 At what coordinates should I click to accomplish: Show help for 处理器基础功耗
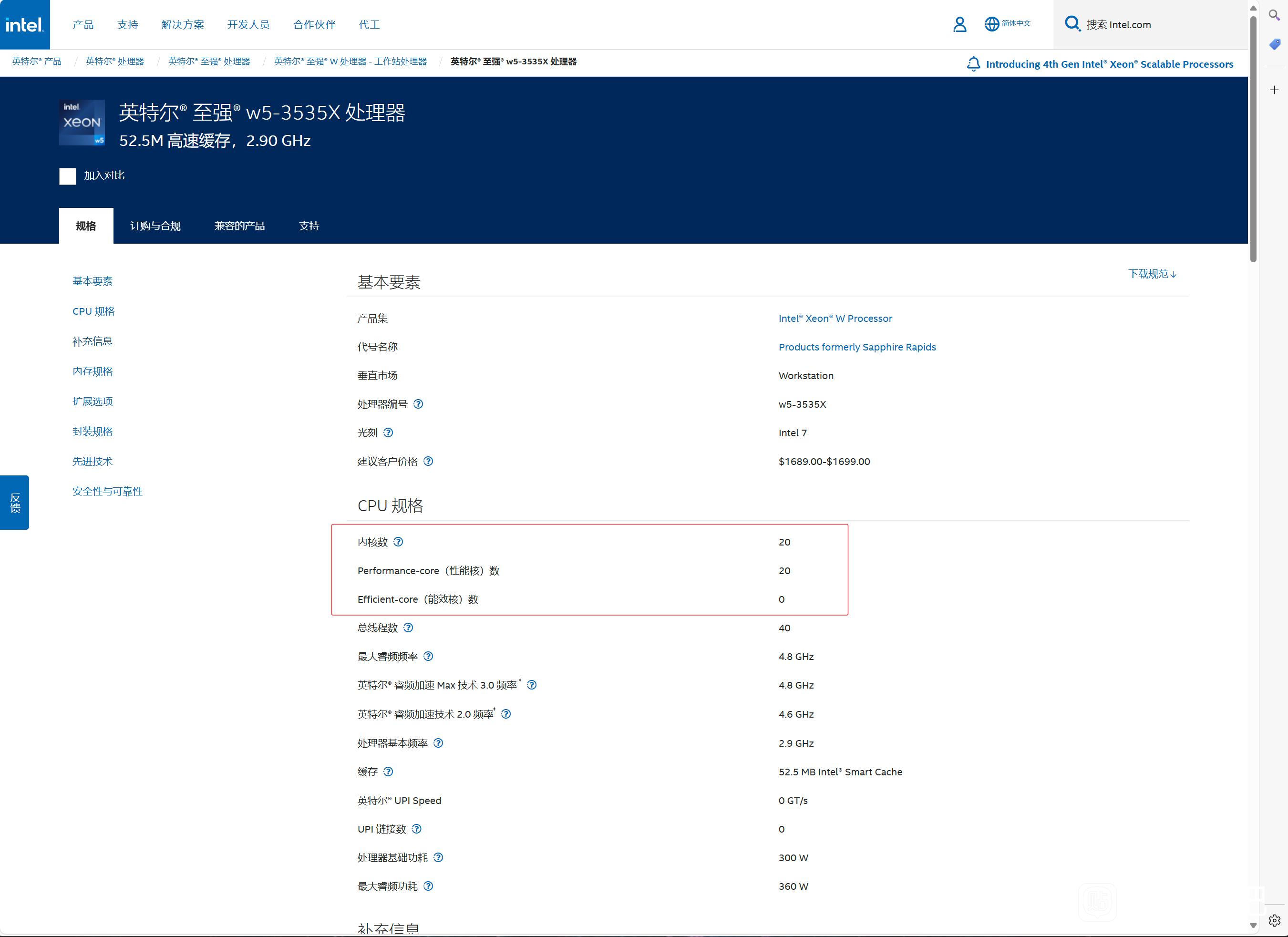pos(438,857)
